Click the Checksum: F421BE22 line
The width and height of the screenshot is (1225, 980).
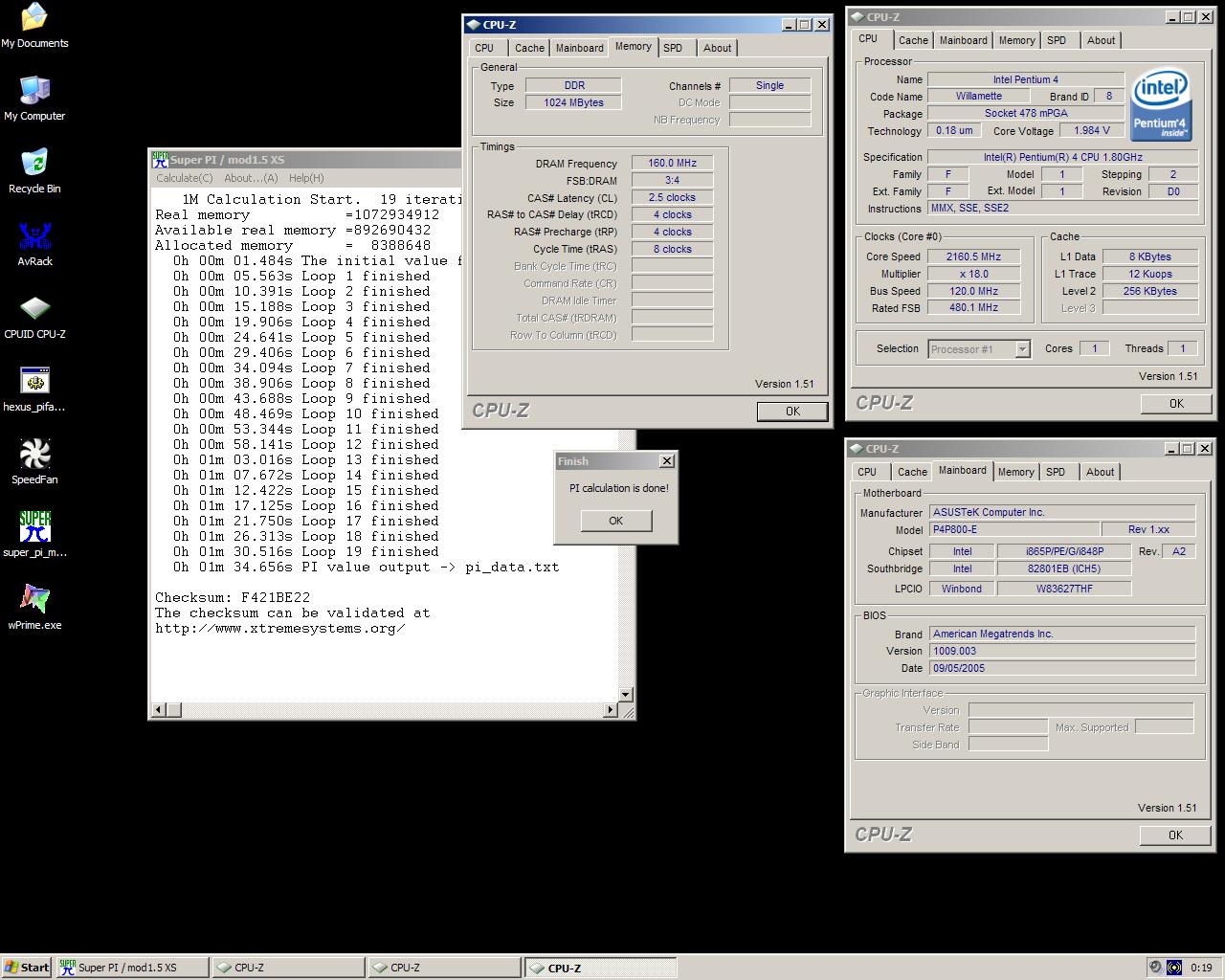click(233, 597)
